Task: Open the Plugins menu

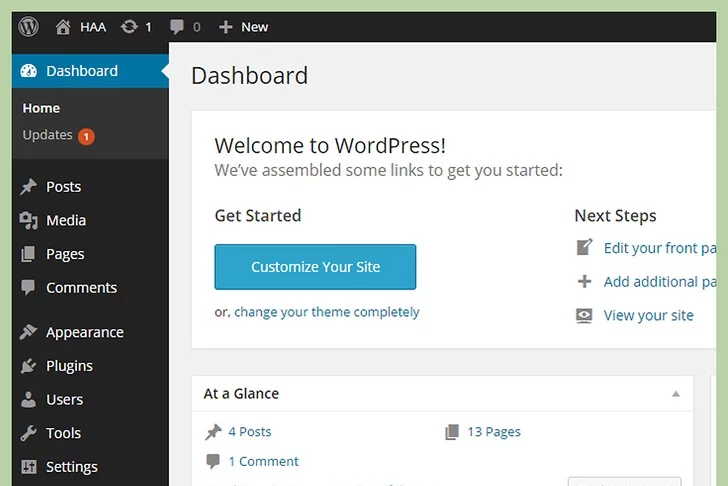Action: click(x=69, y=366)
